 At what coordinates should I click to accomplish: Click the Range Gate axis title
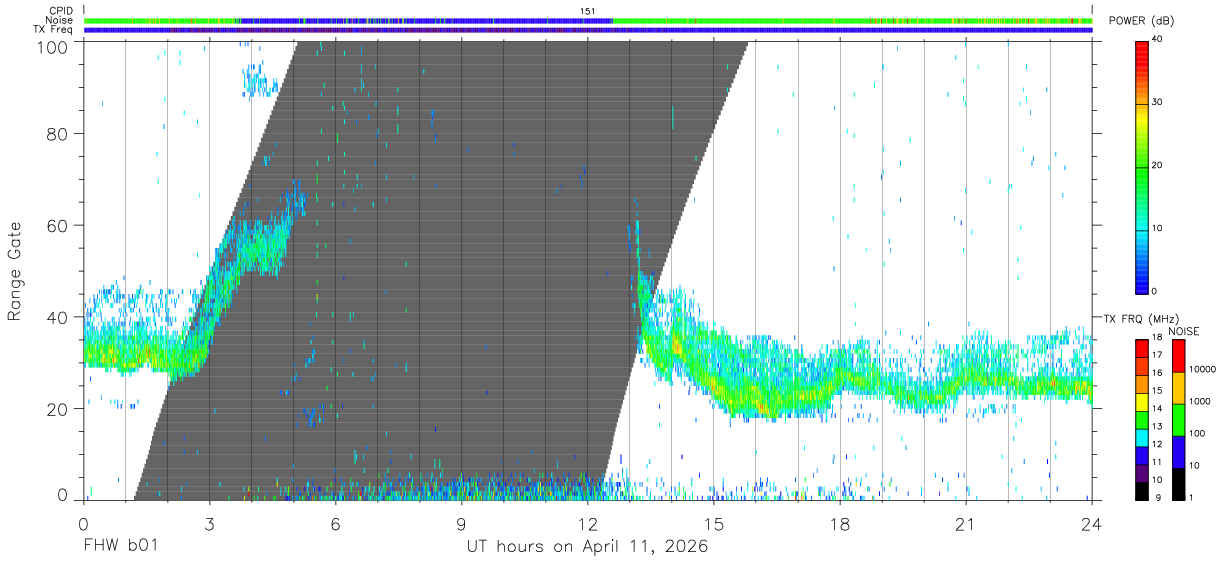(x=15, y=271)
